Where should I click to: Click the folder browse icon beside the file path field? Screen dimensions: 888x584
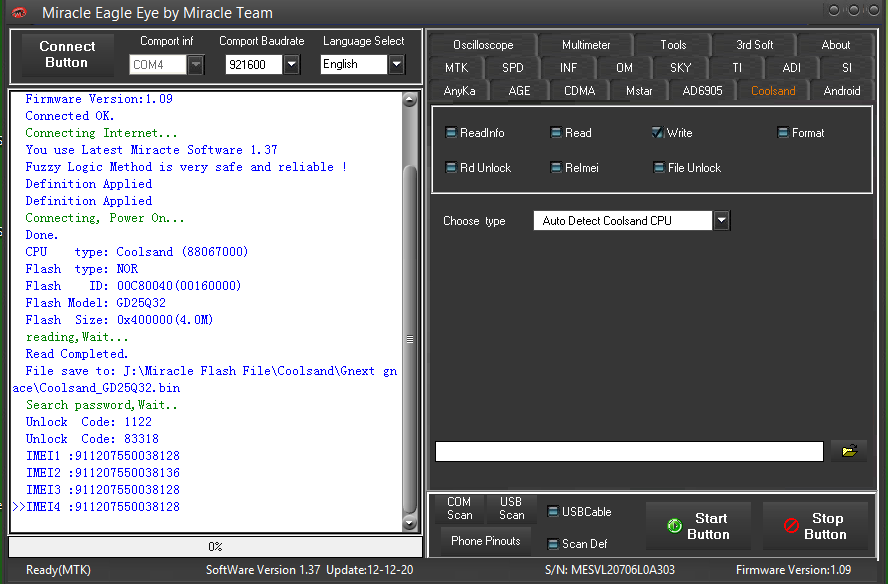pyautogui.click(x=849, y=451)
